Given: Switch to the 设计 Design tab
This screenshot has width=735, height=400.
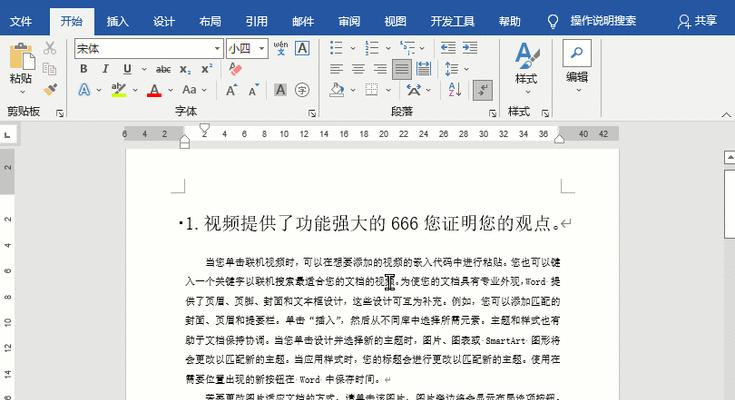Looking at the screenshot, I should click(x=164, y=22).
